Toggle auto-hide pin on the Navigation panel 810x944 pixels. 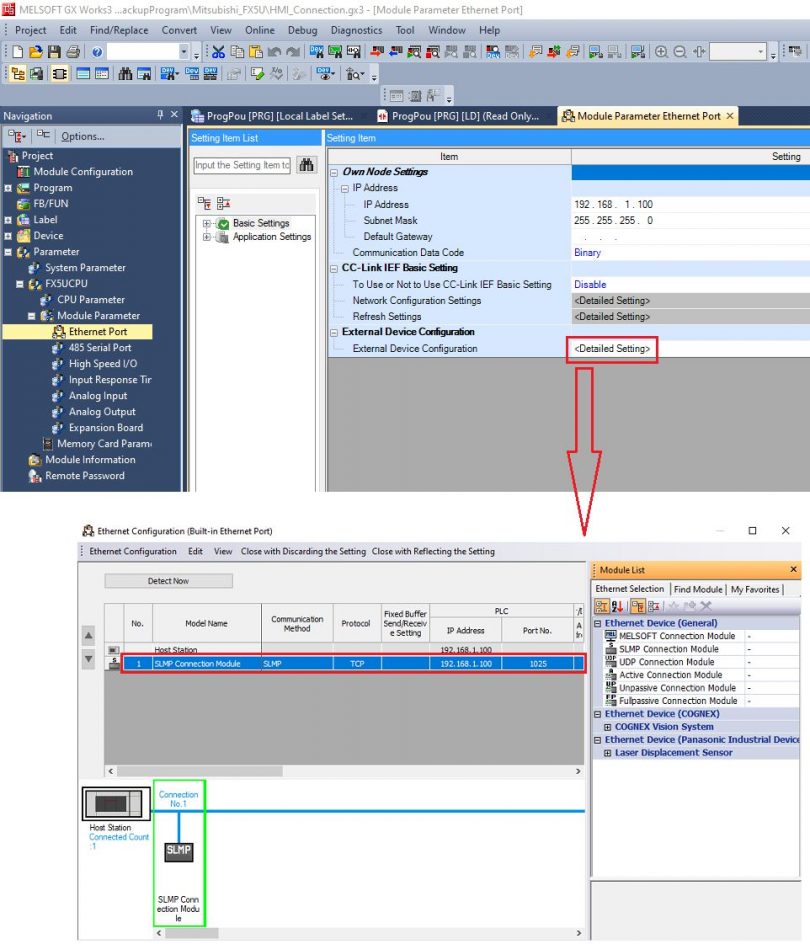[161, 115]
